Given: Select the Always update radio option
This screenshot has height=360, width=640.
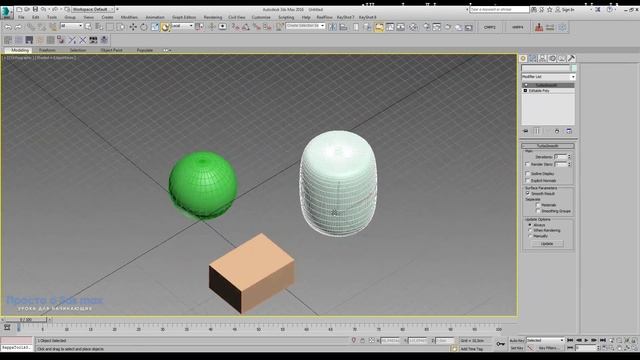Looking at the screenshot, I should 530,225.
